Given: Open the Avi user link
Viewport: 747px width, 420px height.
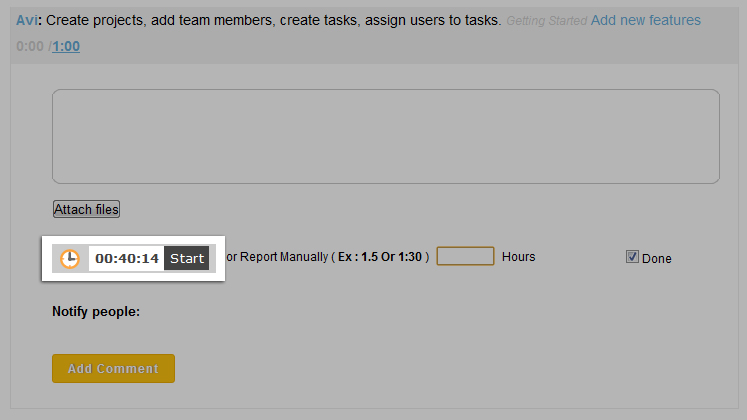Looking at the screenshot, I should coord(27,20).
